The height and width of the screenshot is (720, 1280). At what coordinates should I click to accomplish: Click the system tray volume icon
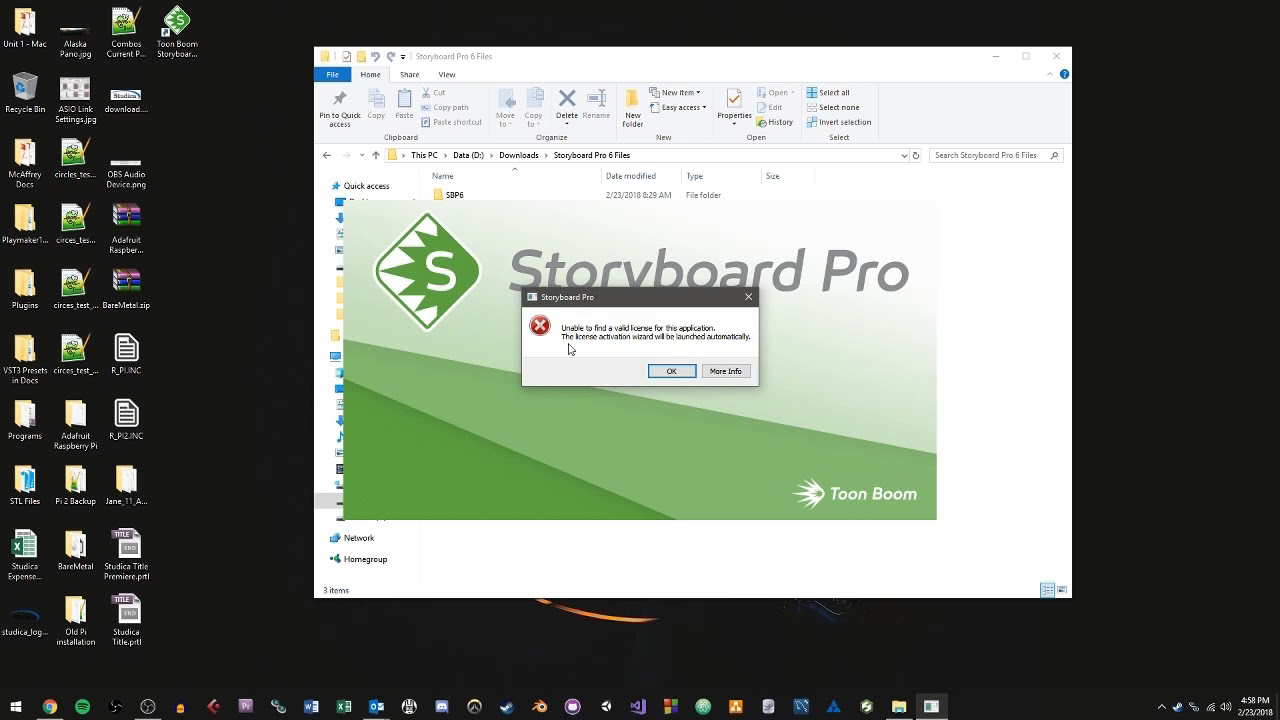[1225, 707]
